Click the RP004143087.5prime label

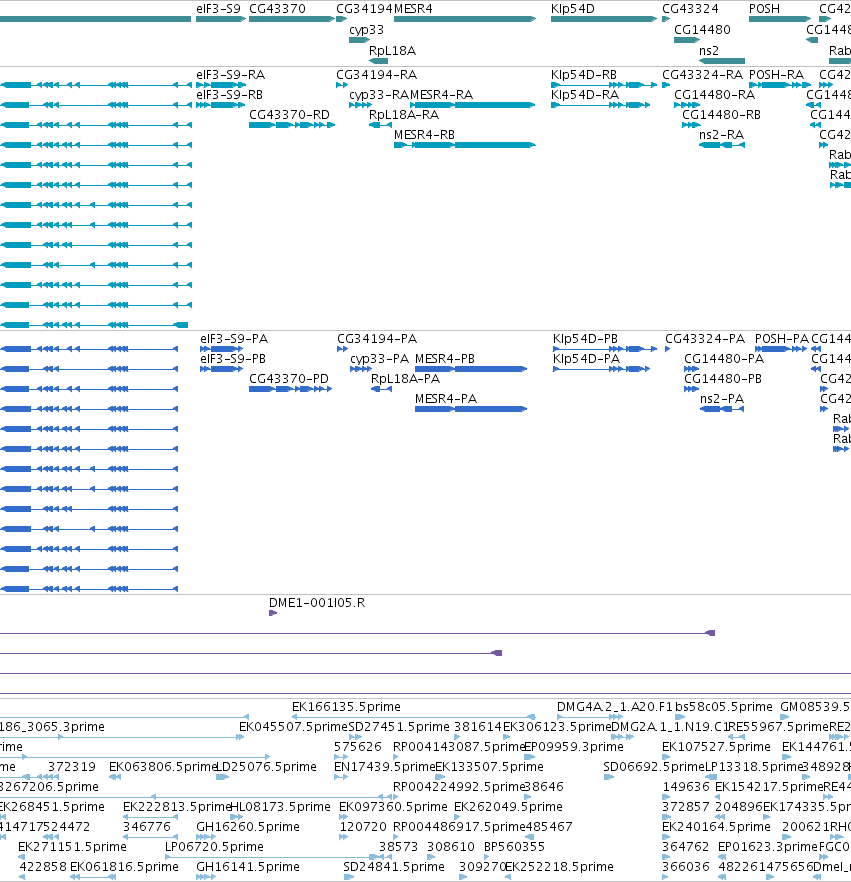click(459, 747)
